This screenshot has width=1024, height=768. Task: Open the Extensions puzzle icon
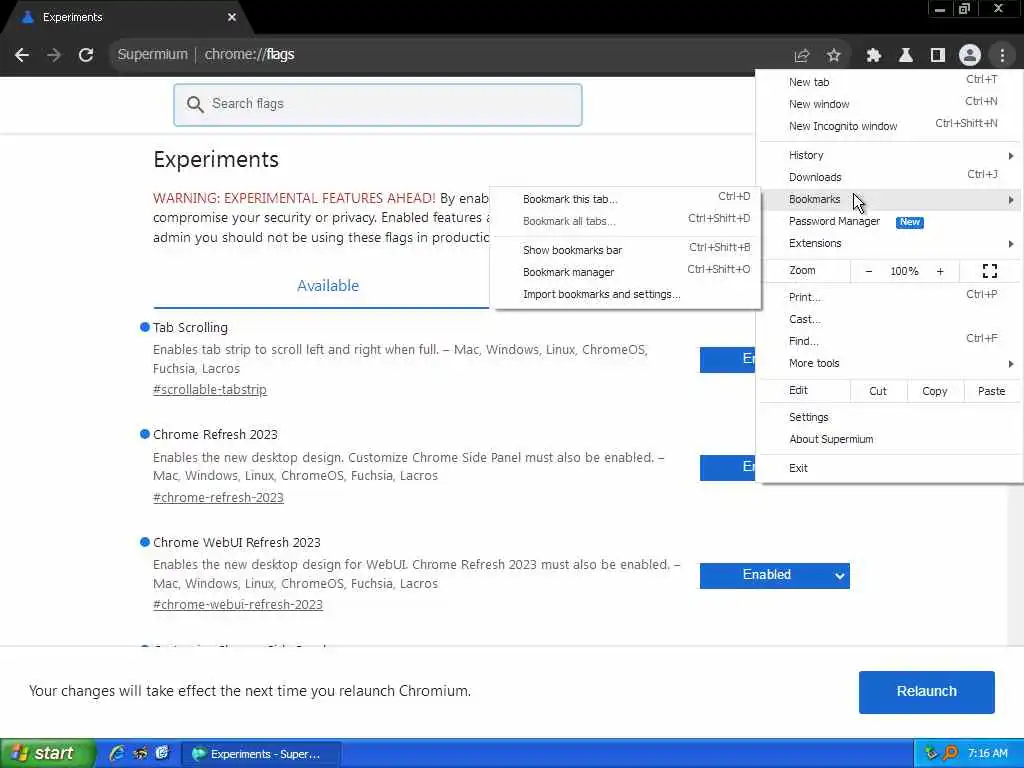tap(873, 56)
